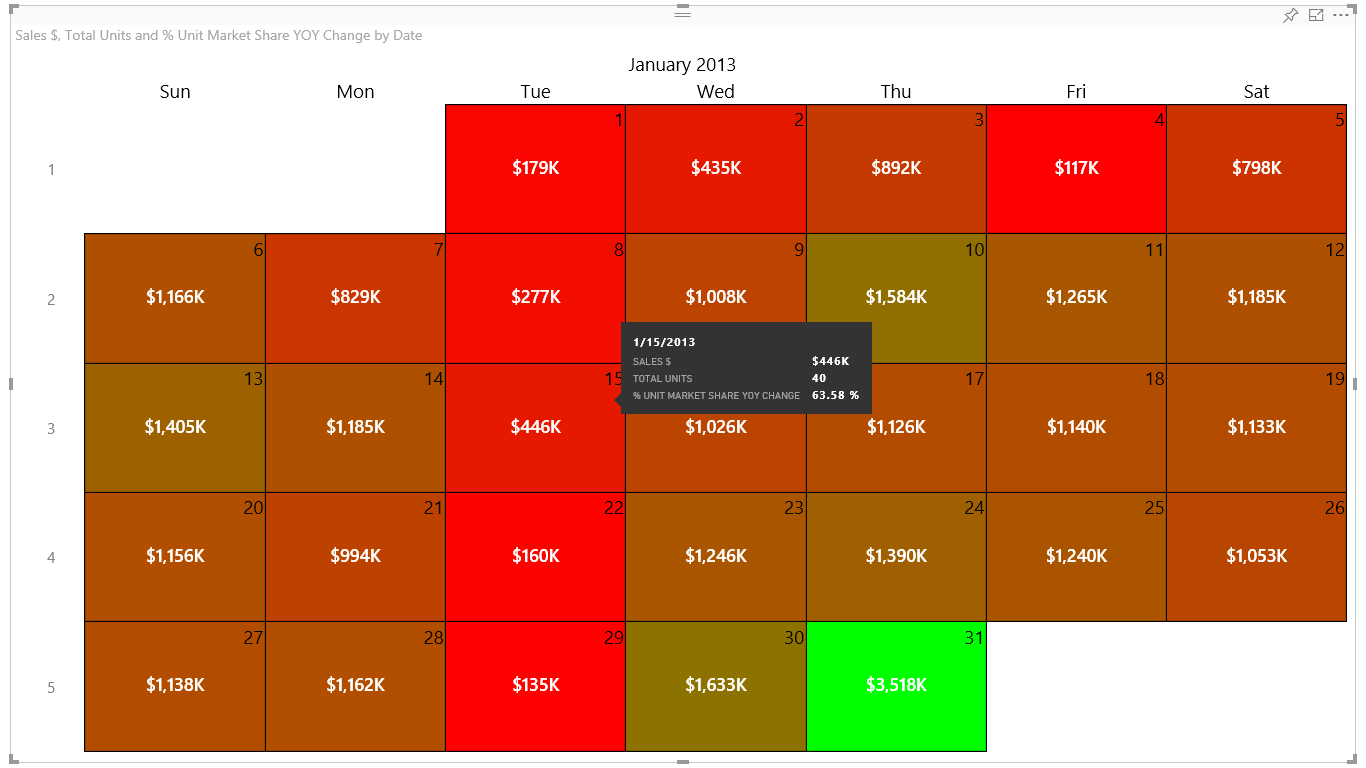
Task: Open focus mode for the visual
Action: click(1316, 15)
